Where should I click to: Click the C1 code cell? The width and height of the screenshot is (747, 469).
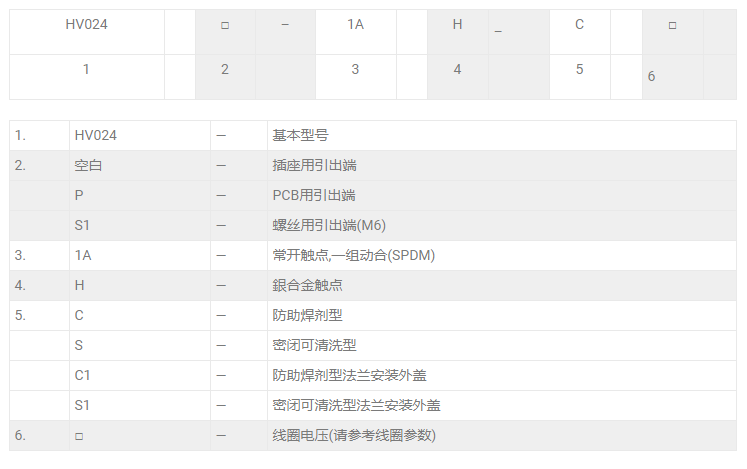[x=83, y=375]
